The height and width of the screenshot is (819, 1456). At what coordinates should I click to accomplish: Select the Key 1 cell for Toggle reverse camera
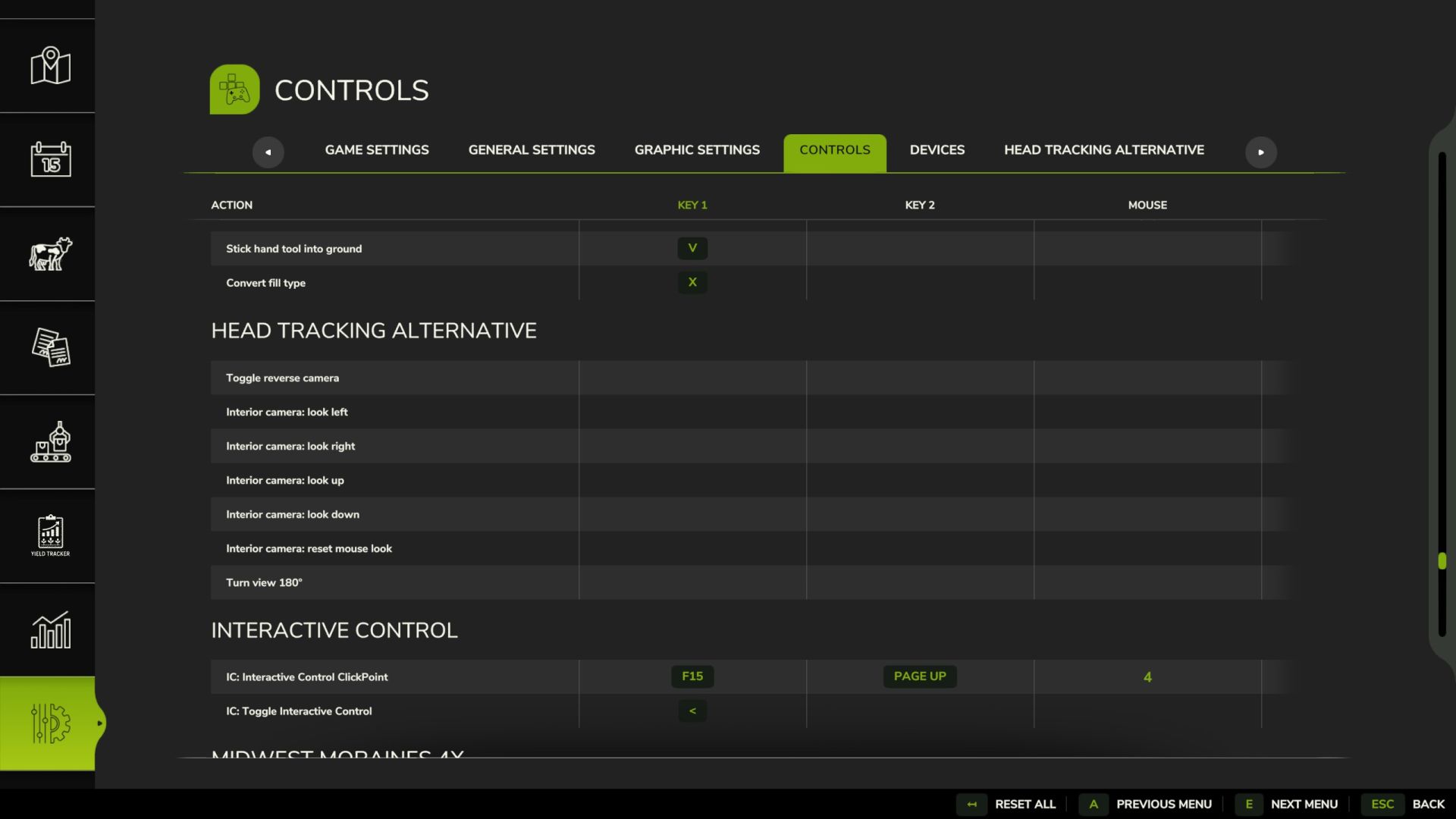coord(692,378)
